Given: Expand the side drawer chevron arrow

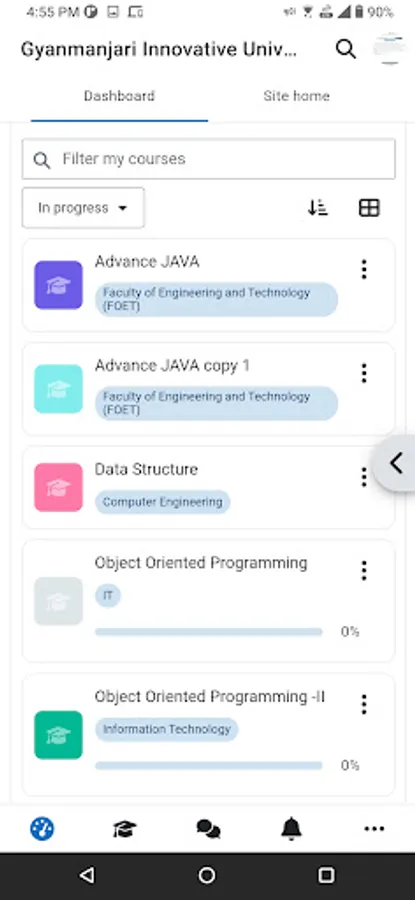Looking at the screenshot, I should [396, 463].
